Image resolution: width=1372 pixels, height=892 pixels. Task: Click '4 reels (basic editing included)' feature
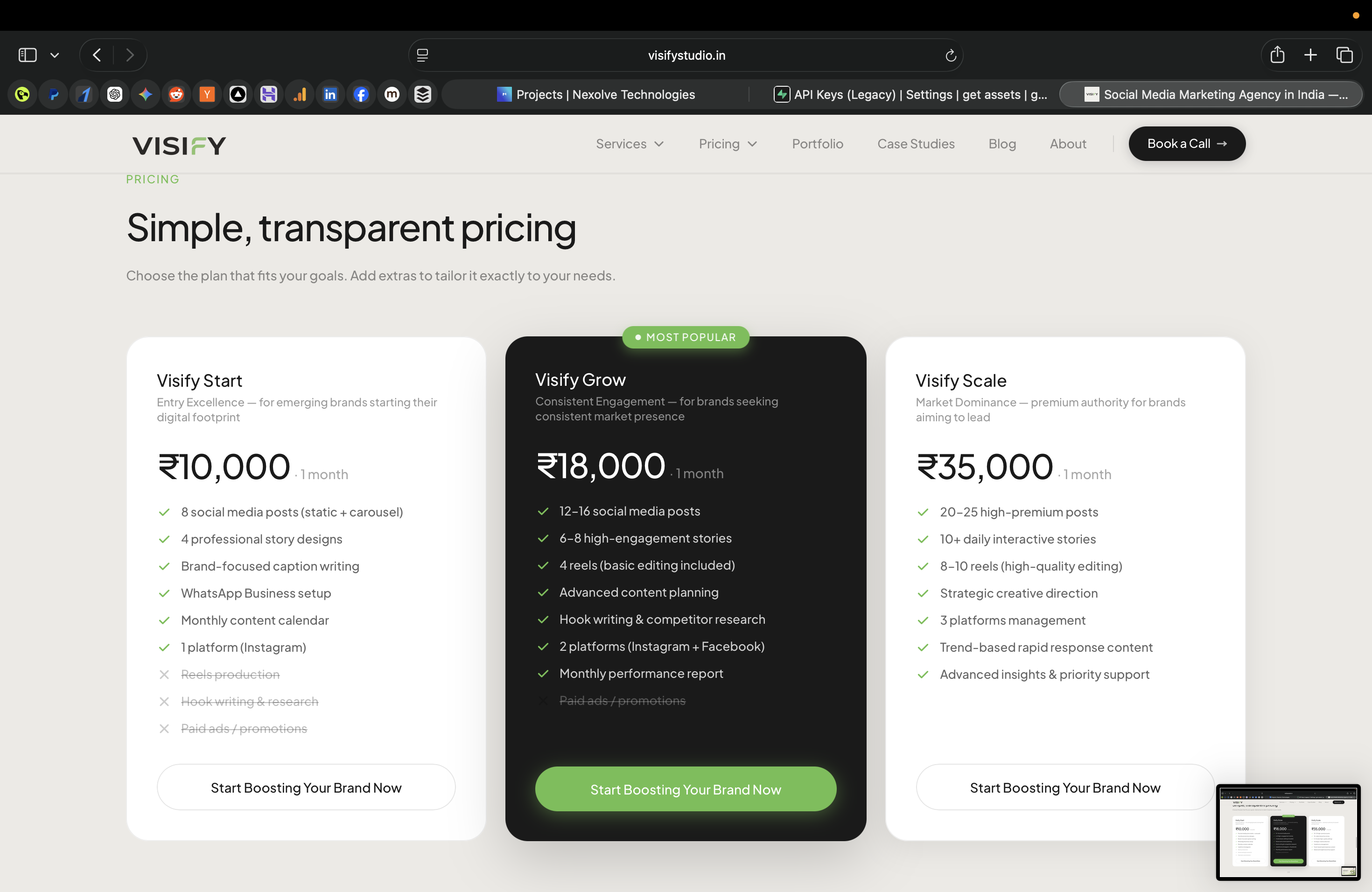pos(647,565)
